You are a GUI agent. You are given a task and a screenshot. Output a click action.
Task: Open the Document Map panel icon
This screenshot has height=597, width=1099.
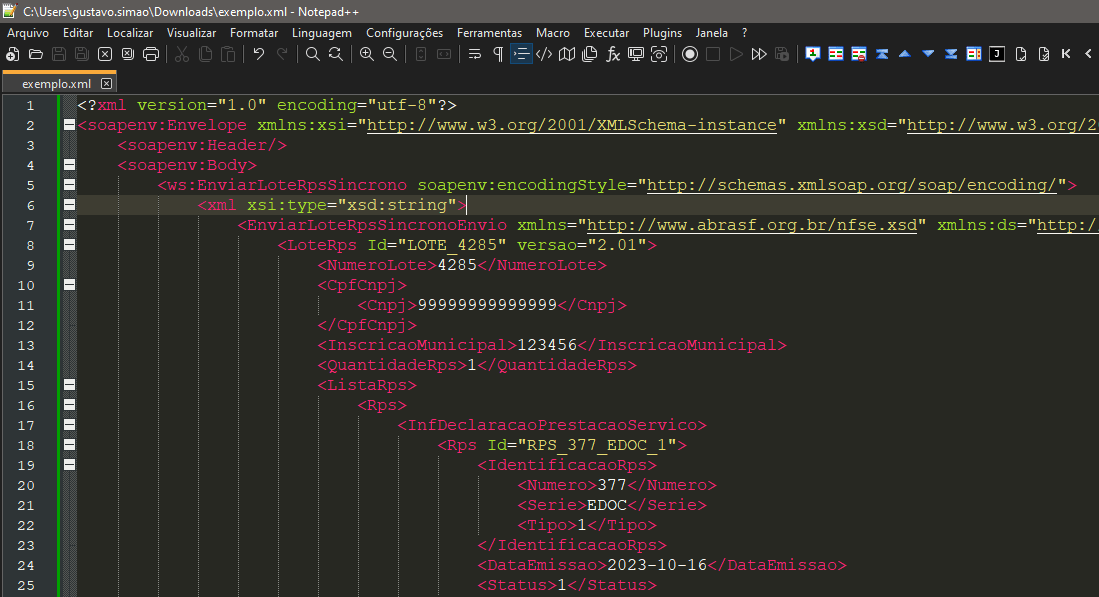coord(566,55)
